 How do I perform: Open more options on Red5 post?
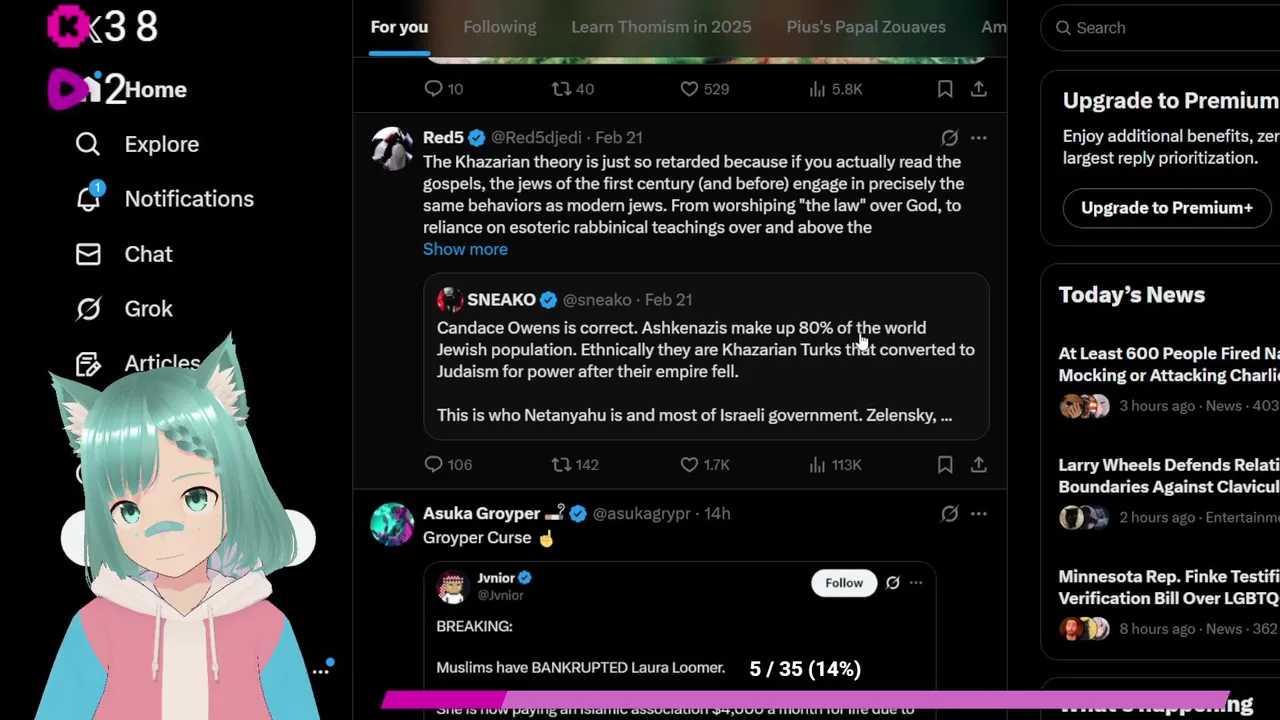979,138
